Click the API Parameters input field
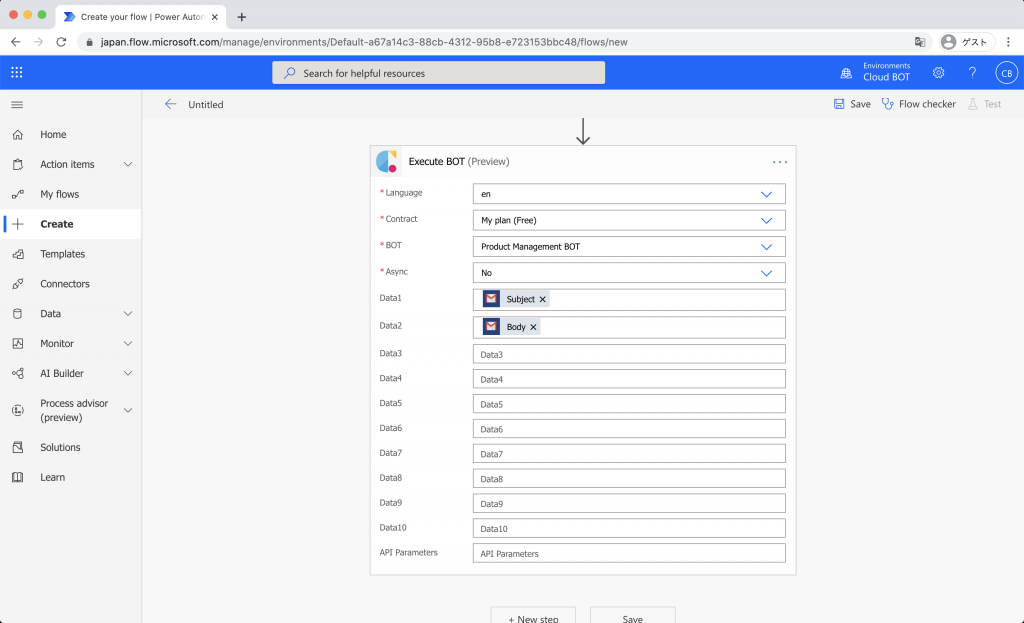 pyautogui.click(x=629, y=552)
